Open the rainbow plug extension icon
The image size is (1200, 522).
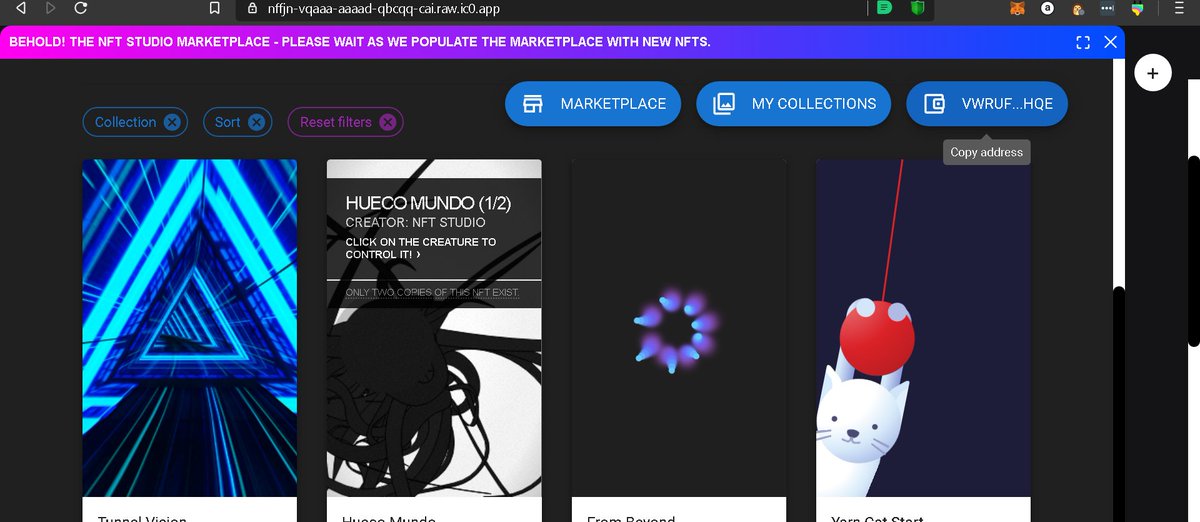pyautogui.click(x=1137, y=8)
